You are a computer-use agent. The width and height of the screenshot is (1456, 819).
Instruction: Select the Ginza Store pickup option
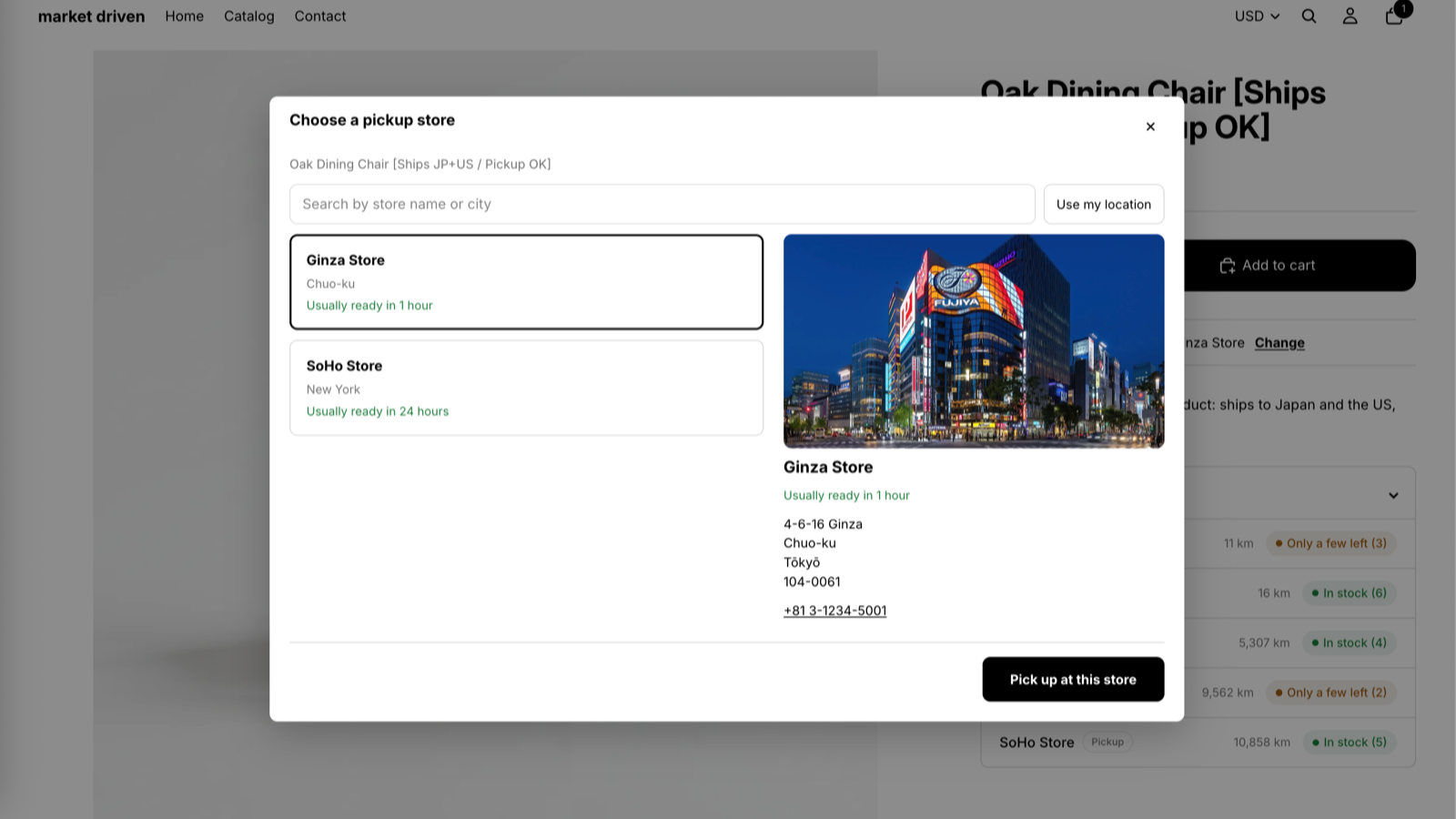click(526, 282)
